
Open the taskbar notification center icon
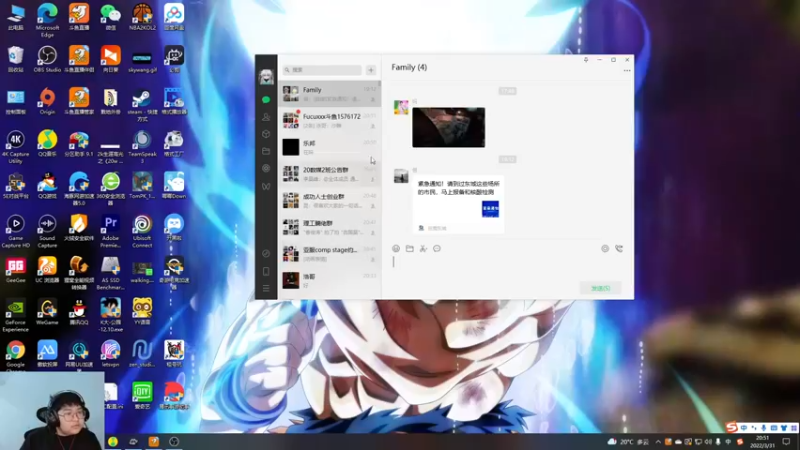(786, 442)
